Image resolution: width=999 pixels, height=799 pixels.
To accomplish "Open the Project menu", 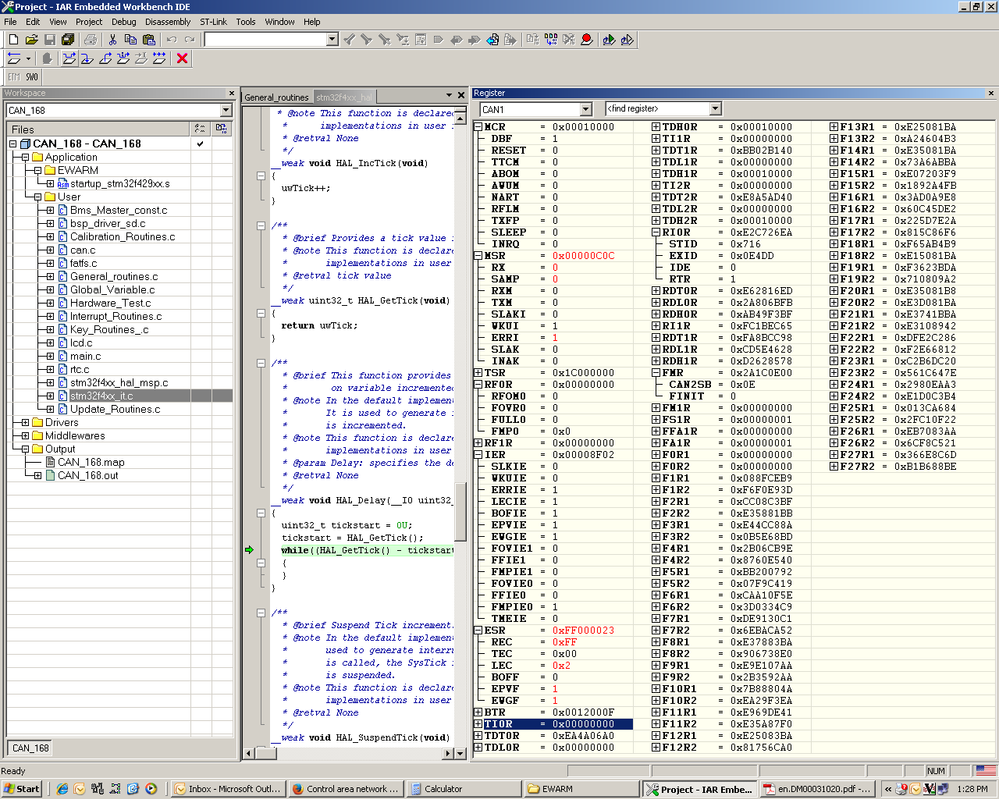I will 89,22.
